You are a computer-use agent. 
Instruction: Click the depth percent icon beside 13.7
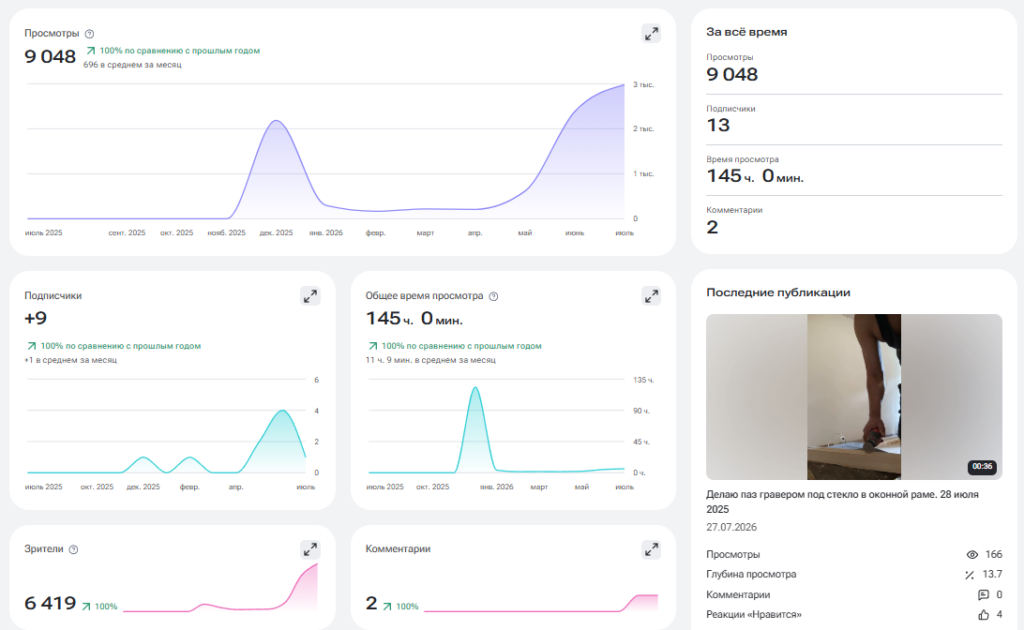tap(969, 575)
